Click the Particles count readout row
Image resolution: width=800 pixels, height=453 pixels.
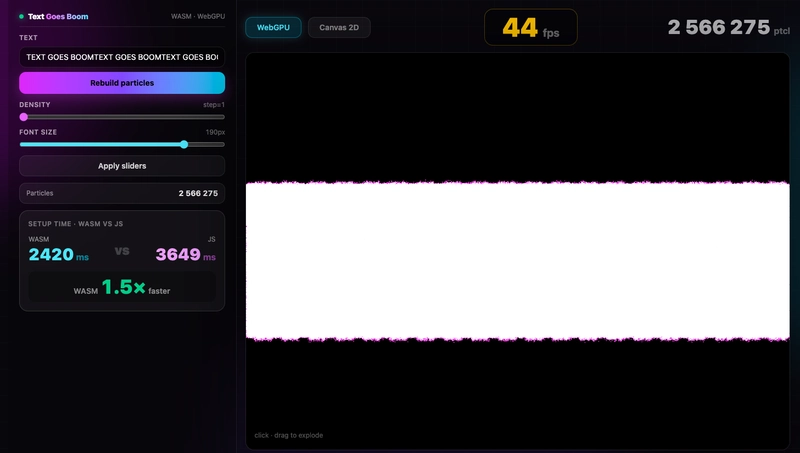click(122, 193)
